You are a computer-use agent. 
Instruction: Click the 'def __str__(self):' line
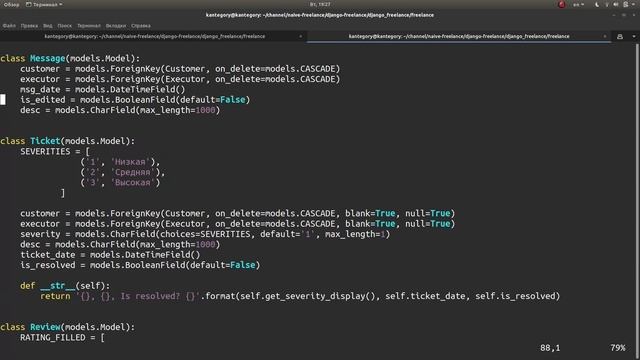click(65, 286)
